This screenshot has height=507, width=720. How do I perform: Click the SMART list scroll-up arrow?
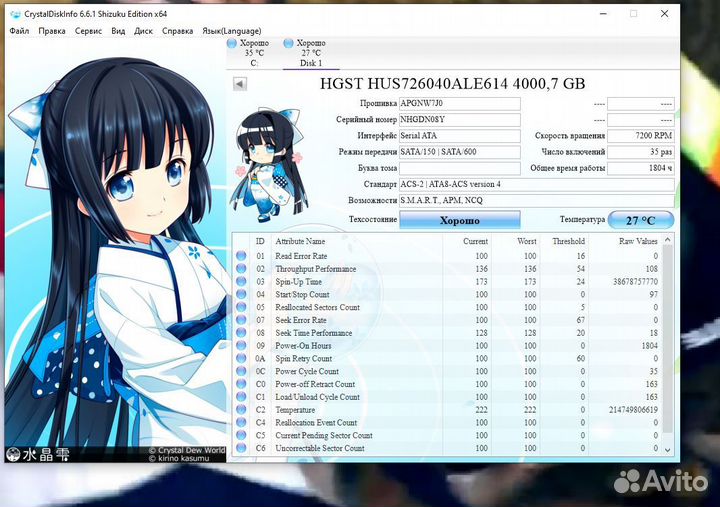pyautogui.click(x=668, y=240)
